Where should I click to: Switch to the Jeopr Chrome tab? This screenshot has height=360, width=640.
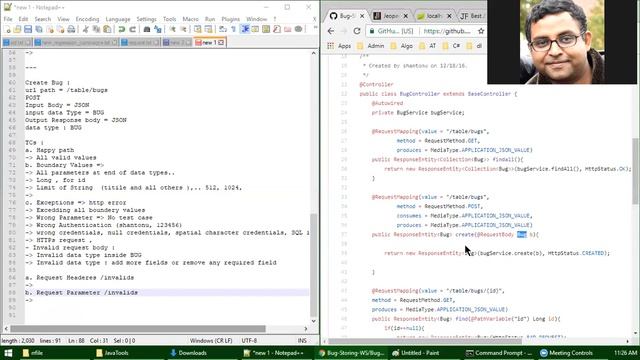tap(390, 16)
